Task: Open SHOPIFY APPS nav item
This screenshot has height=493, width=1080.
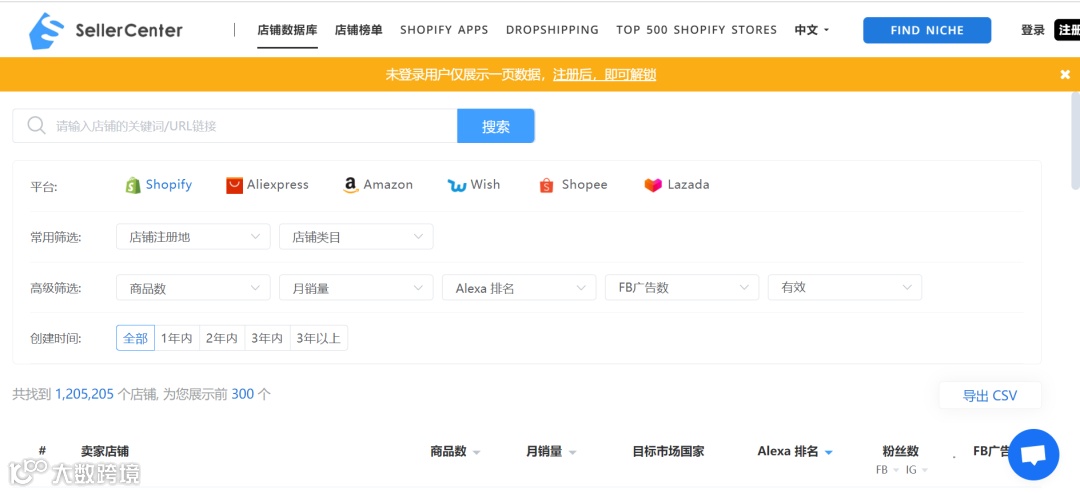Action: click(444, 30)
